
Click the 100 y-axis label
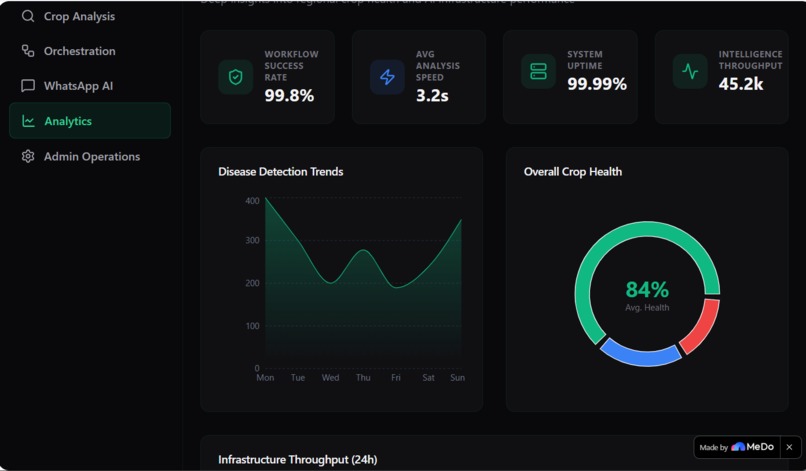pos(252,325)
